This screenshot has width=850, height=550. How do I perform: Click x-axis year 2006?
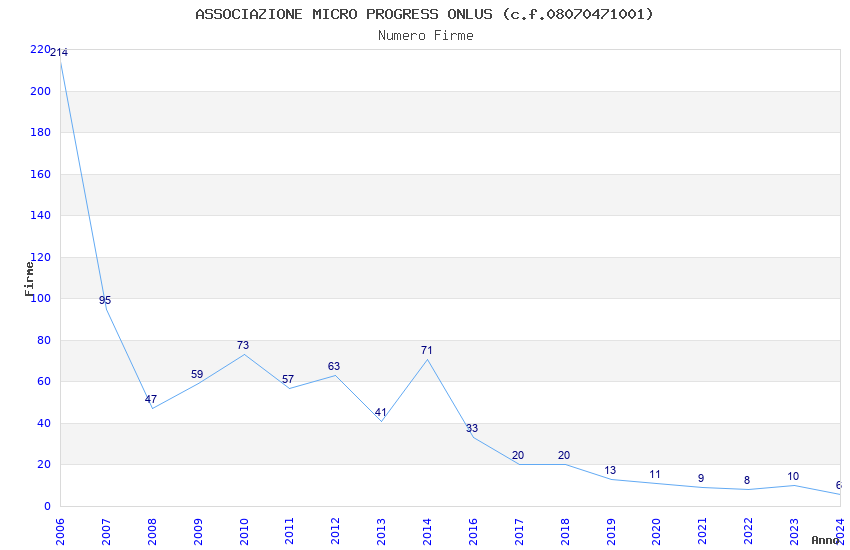tap(60, 532)
